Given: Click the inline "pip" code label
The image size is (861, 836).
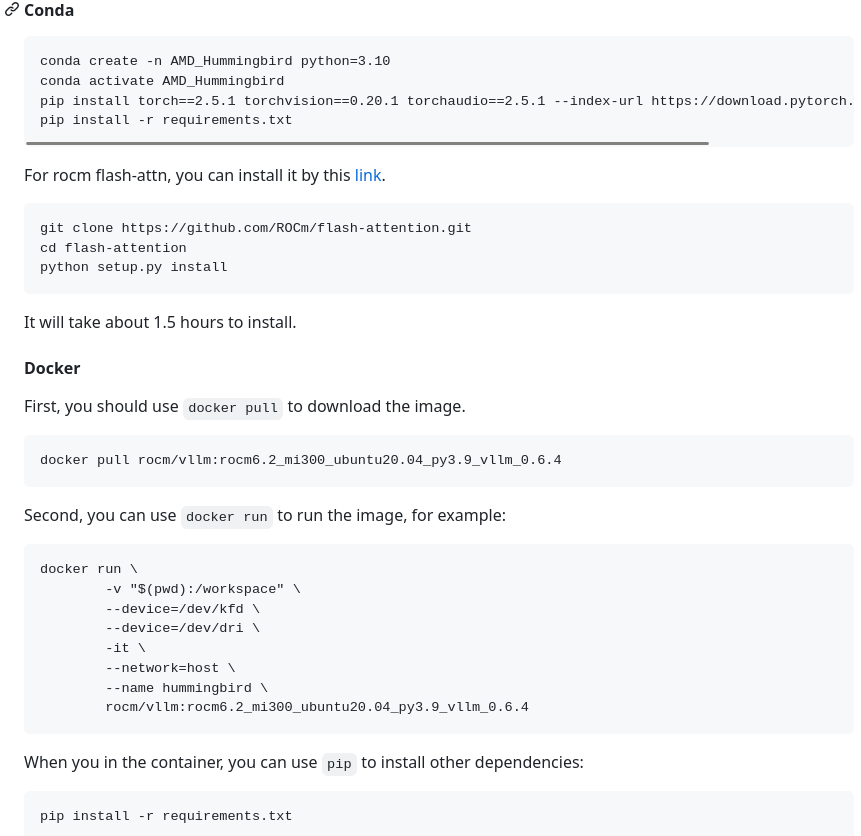Looking at the screenshot, I should pos(339,764).
